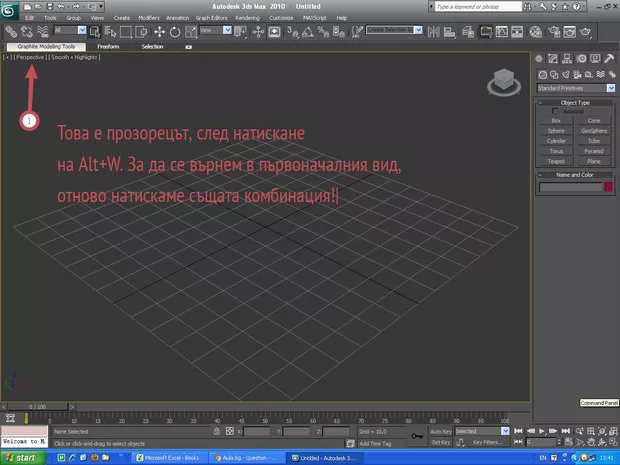The image size is (620, 465).
Task: Switch to the Freeform ribbon tab
Action: [x=109, y=46]
